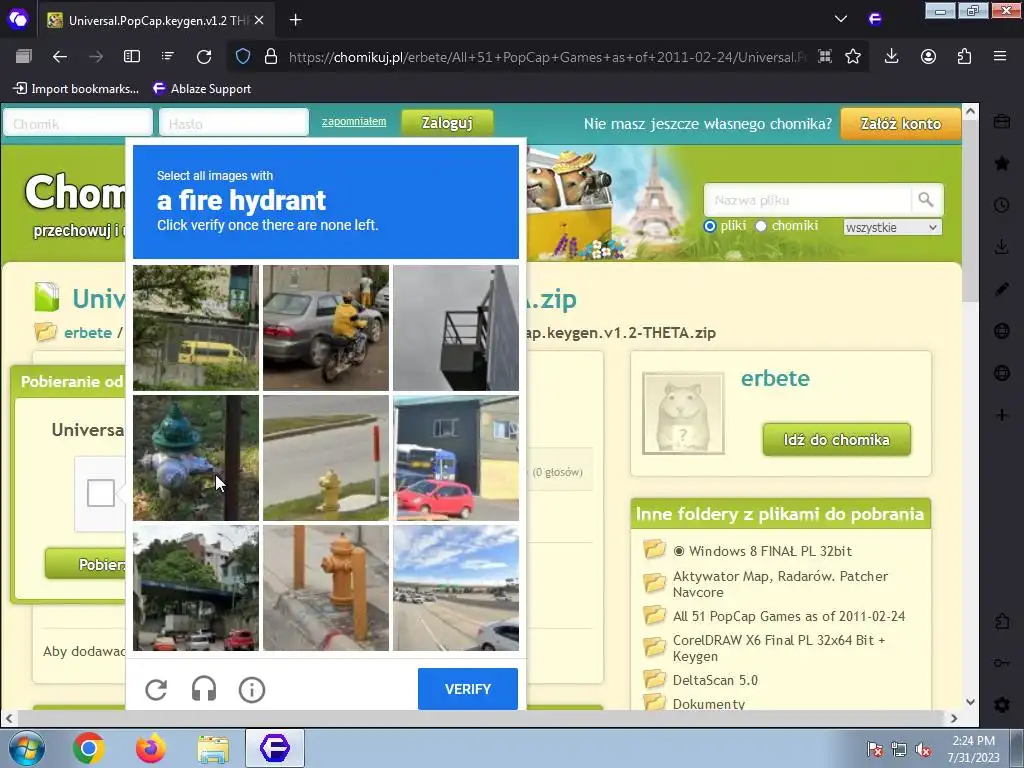
Task: Open the DeltaScan 5.0 folder
Action: point(715,680)
